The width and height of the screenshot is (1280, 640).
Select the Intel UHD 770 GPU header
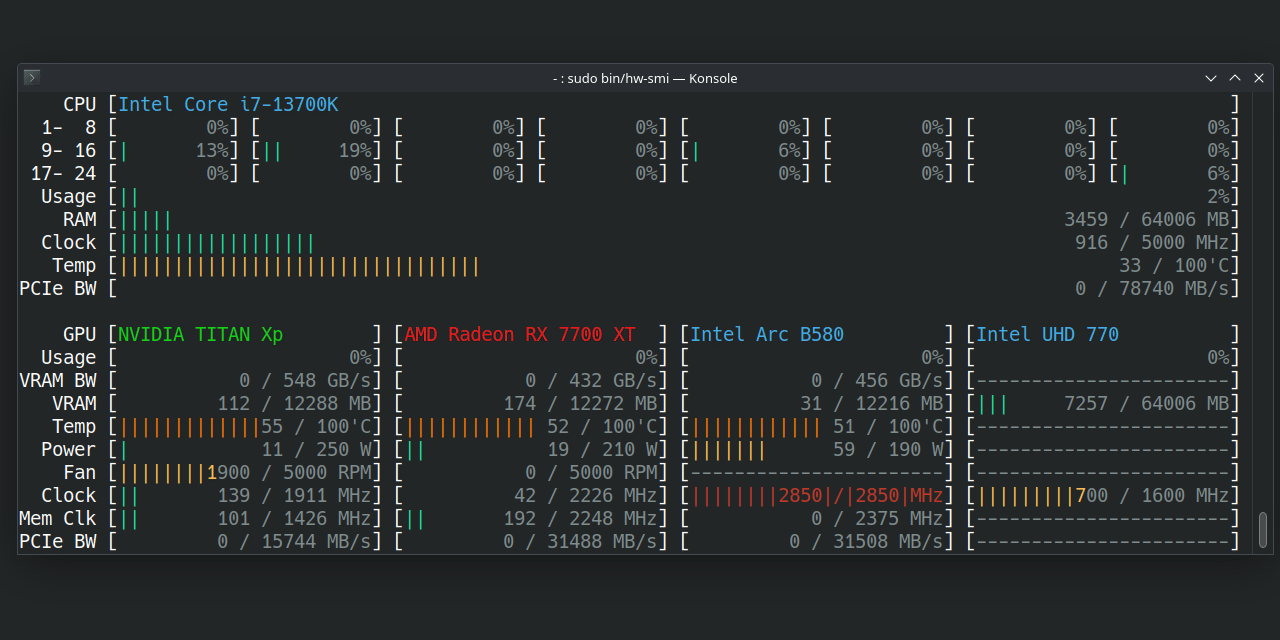1047,335
